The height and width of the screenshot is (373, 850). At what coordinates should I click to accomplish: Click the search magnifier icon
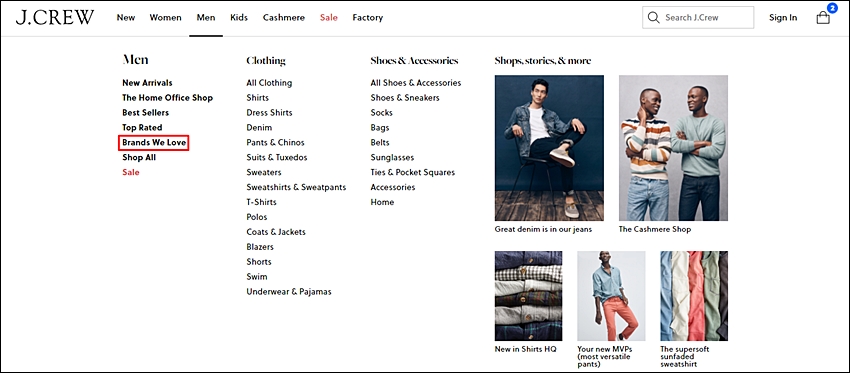653,17
